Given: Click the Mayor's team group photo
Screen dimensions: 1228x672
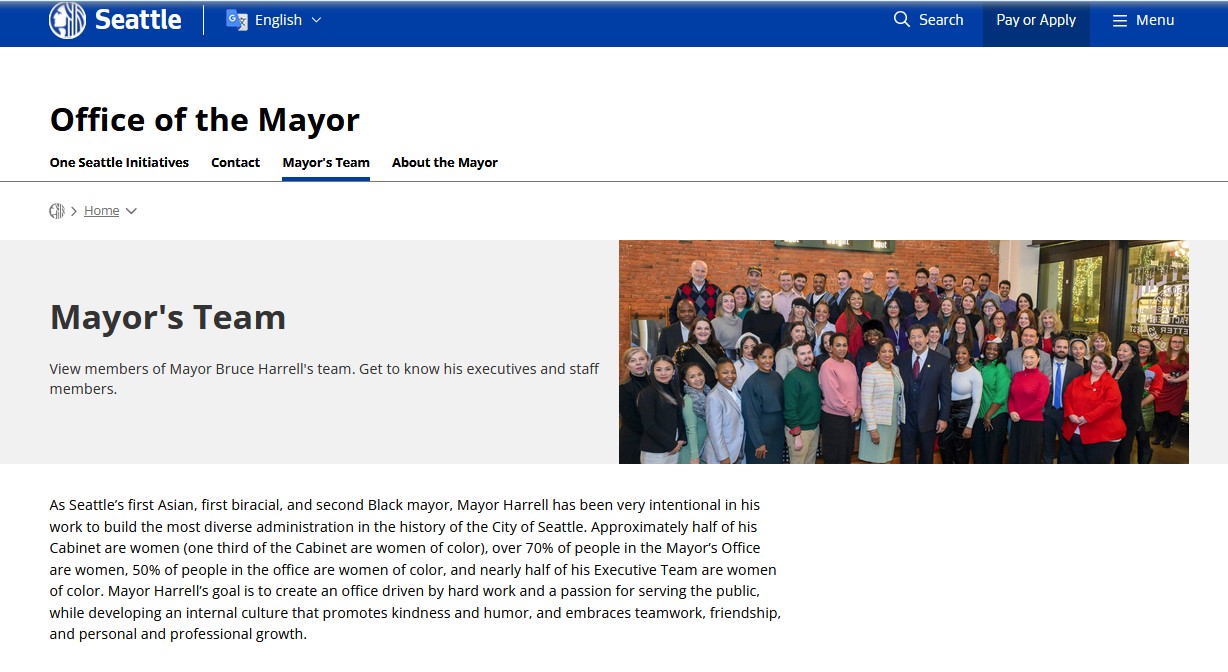Looking at the screenshot, I should (903, 351).
